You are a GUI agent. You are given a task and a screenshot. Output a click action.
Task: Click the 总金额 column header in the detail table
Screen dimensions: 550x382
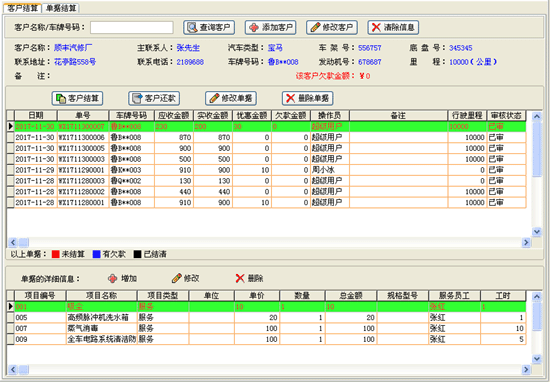click(351, 296)
